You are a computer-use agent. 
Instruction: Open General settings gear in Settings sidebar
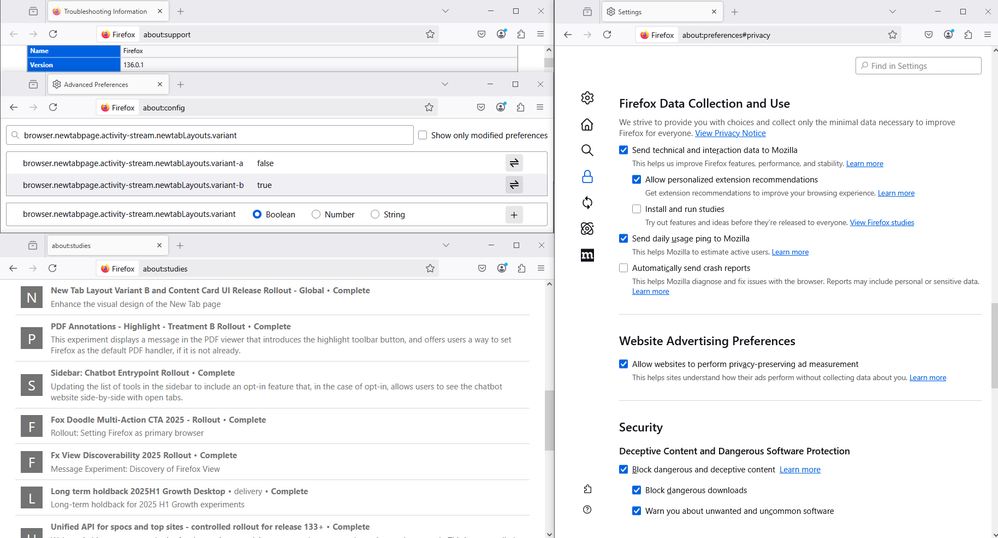(x=587, y=97)
